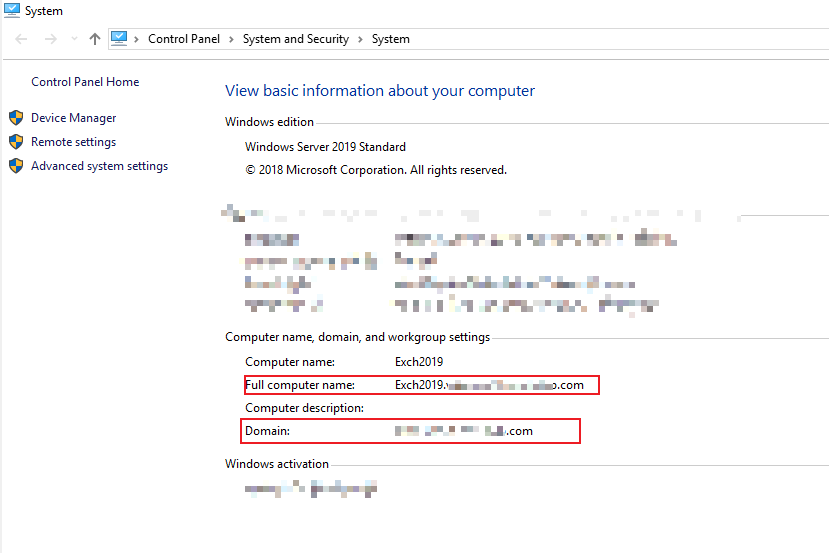Expand the chevron after System and Security

[361, 39]
